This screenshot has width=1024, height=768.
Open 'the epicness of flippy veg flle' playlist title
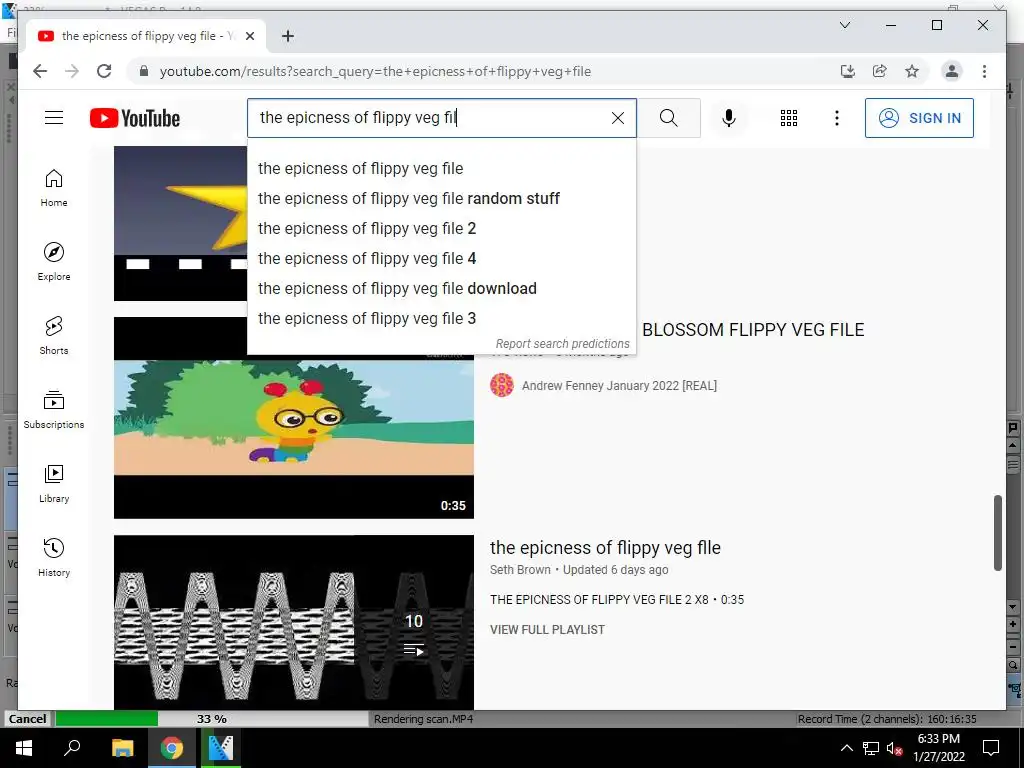[605, 547]
